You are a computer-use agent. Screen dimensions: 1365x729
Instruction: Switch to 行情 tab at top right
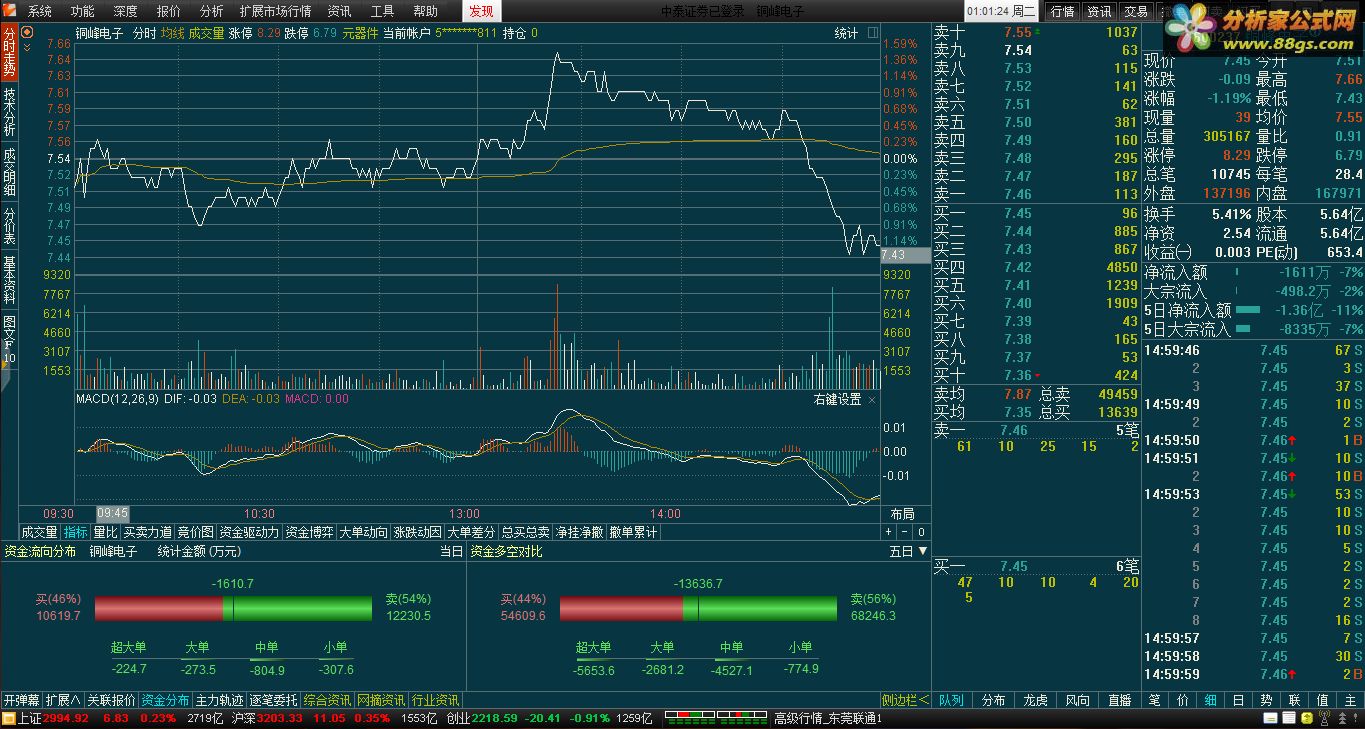[x=1062, y=11]
